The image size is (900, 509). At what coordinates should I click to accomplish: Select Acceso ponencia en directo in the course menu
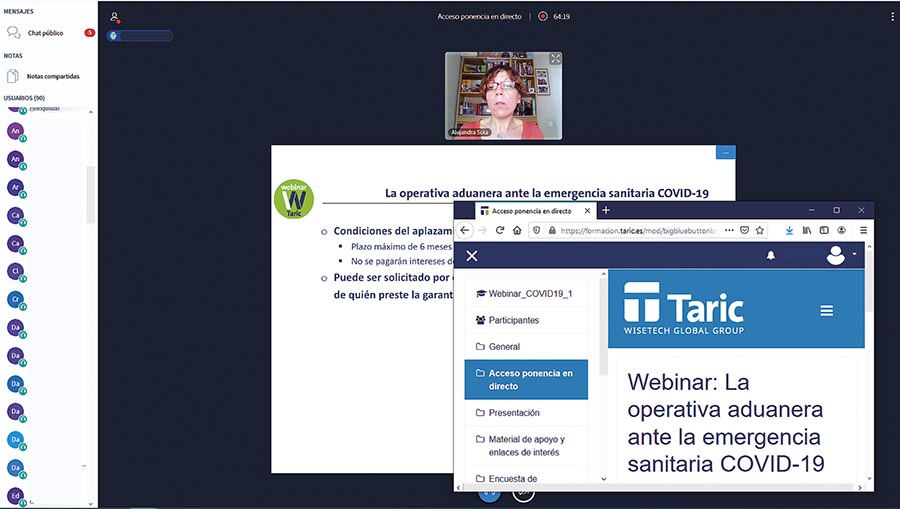(526, 379)
